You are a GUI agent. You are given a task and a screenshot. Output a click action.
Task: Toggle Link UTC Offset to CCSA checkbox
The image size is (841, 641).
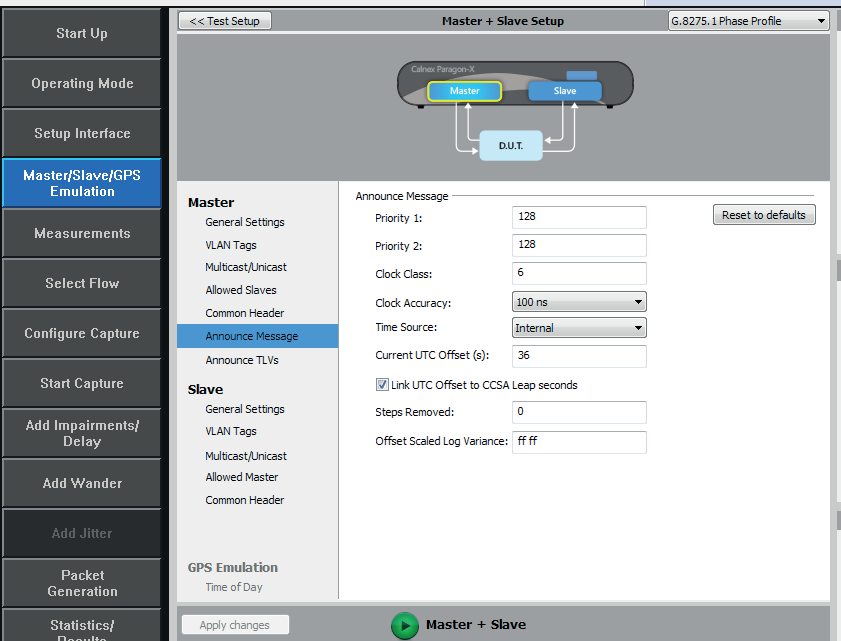(382, 385)
